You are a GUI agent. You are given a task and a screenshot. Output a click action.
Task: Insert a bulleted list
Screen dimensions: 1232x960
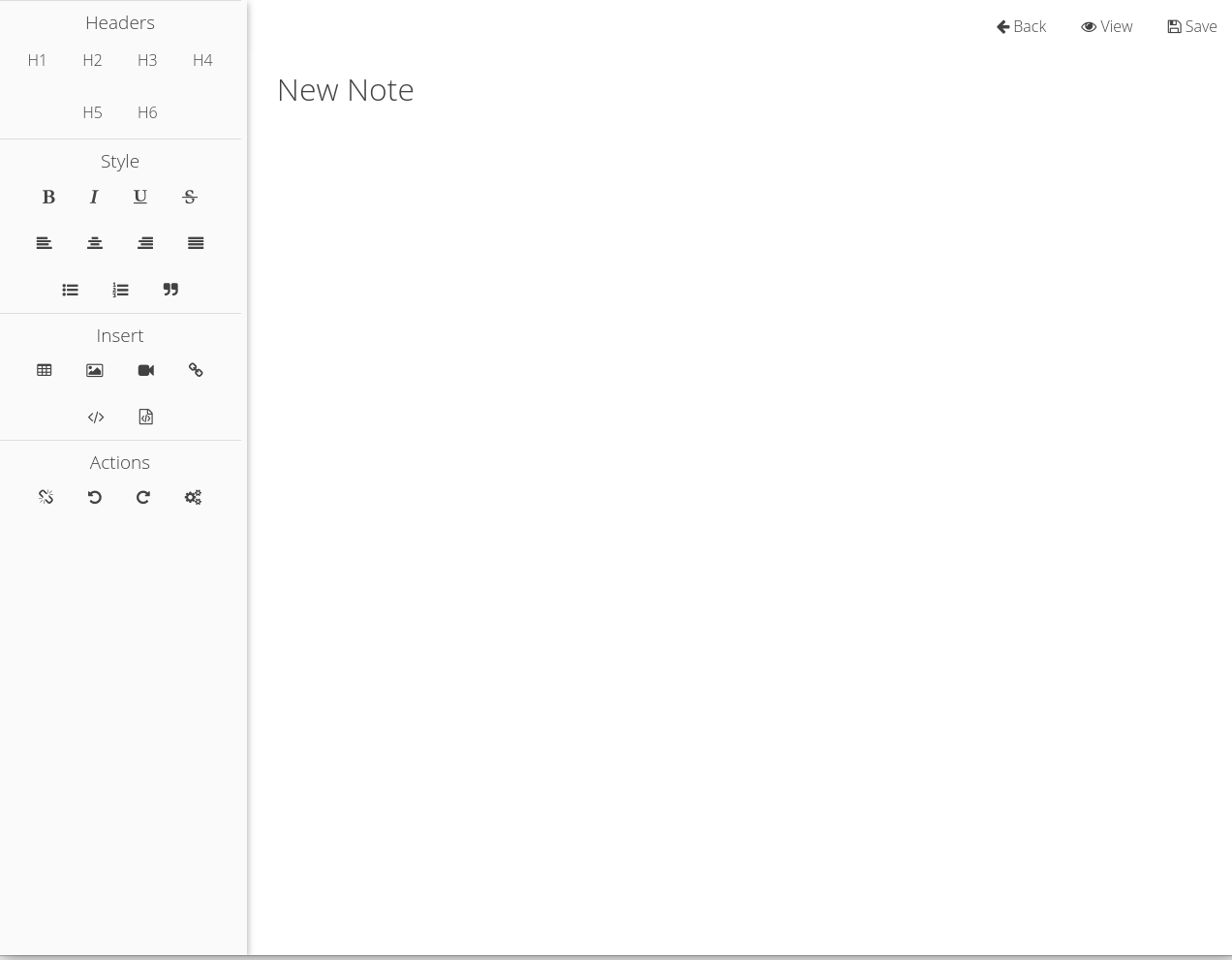(70, 290)
